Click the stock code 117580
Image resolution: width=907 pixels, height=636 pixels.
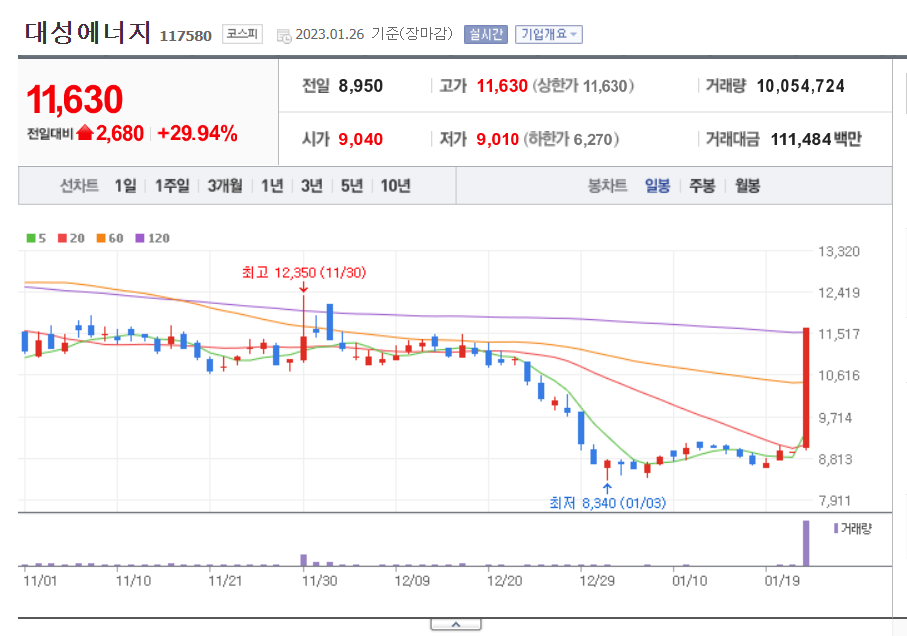click(x=185, y=36)
